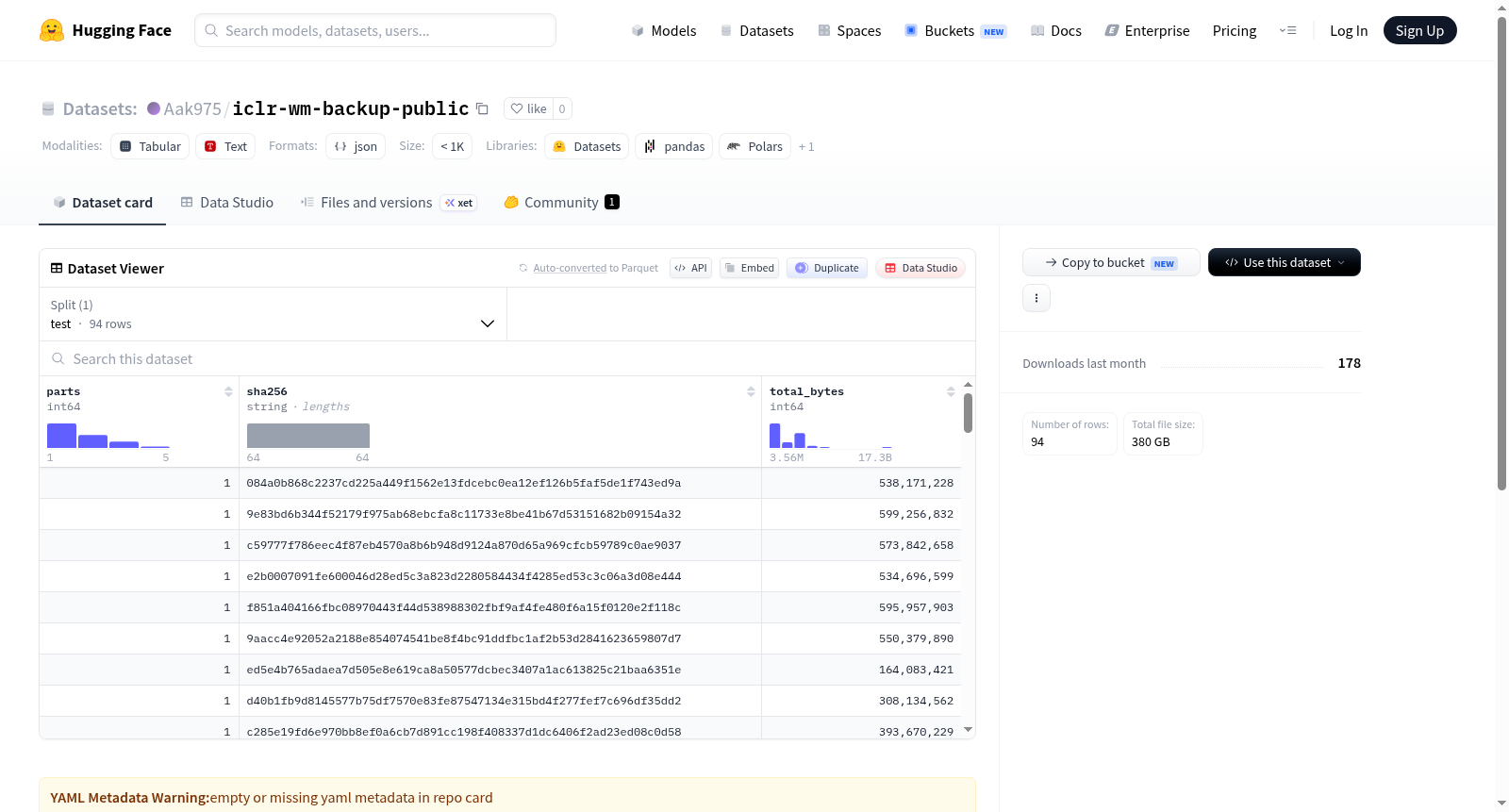
Task: Open the extra navigation menu icon
Action: tap(1287, 30)
